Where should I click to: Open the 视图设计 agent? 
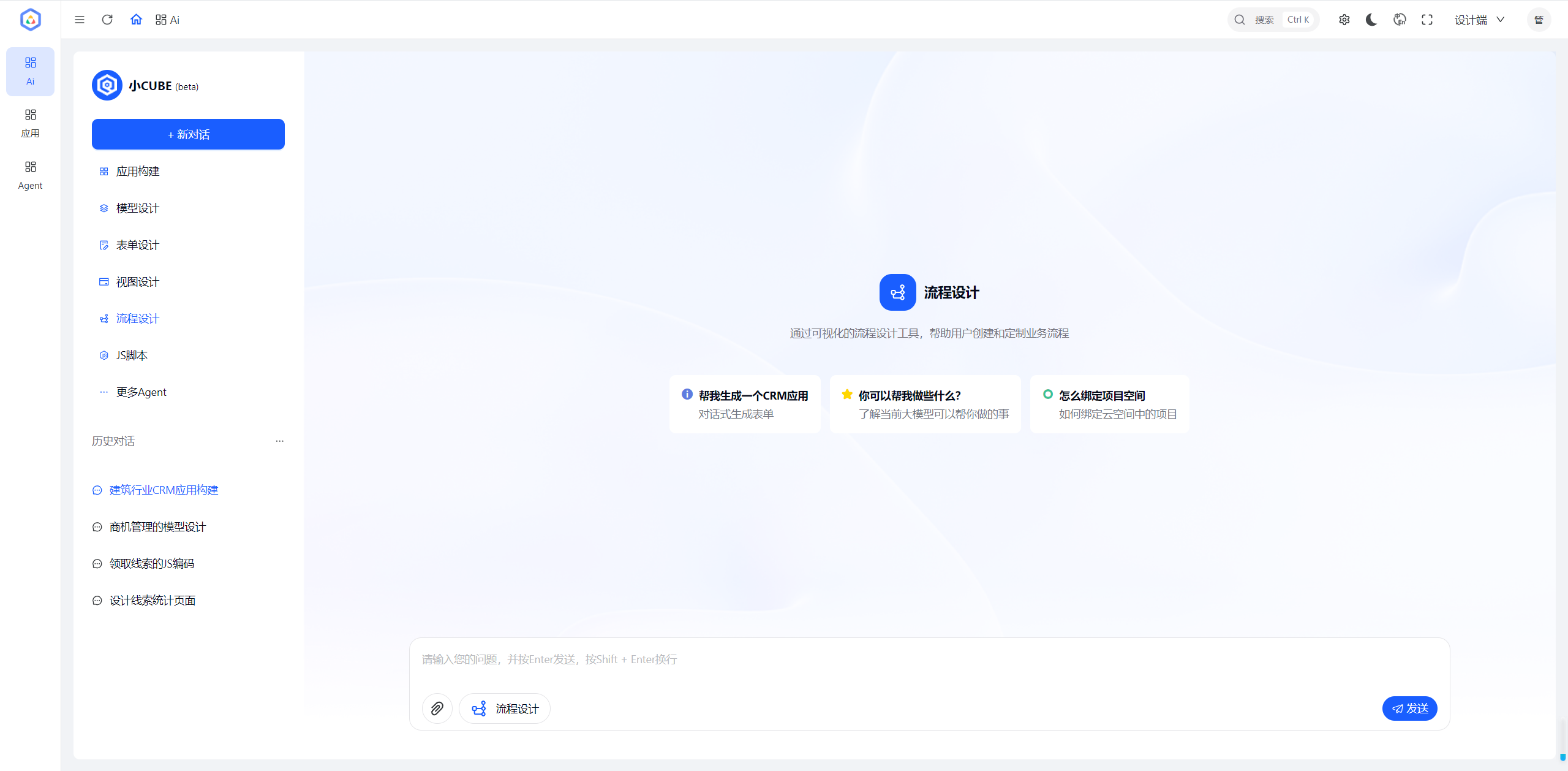point(136,281)
